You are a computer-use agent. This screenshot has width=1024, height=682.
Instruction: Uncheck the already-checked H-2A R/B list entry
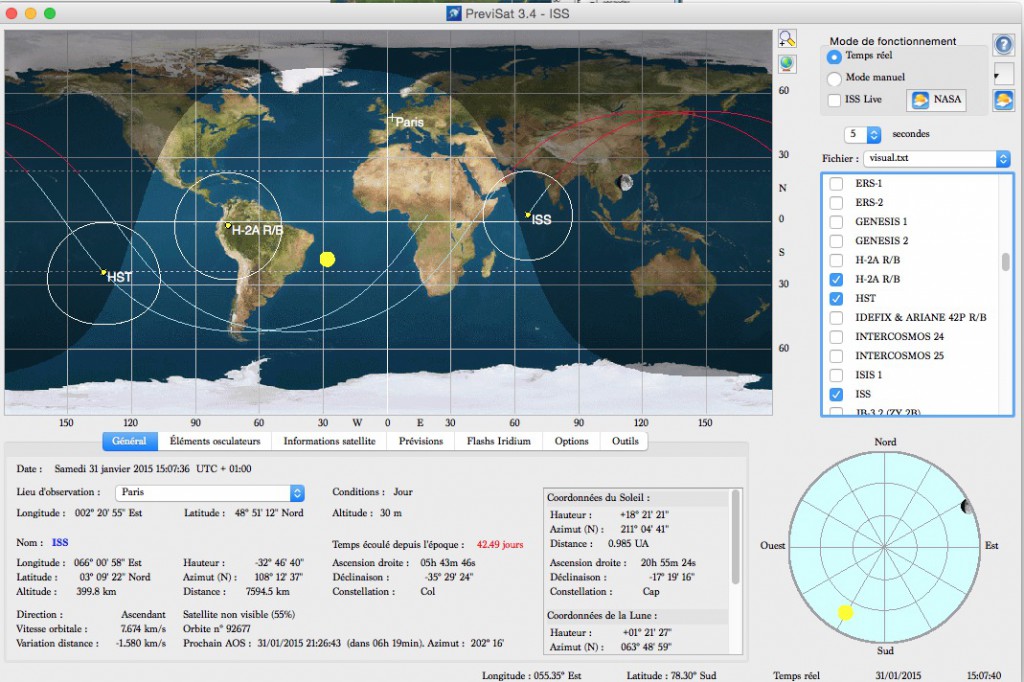pos(836,279)
